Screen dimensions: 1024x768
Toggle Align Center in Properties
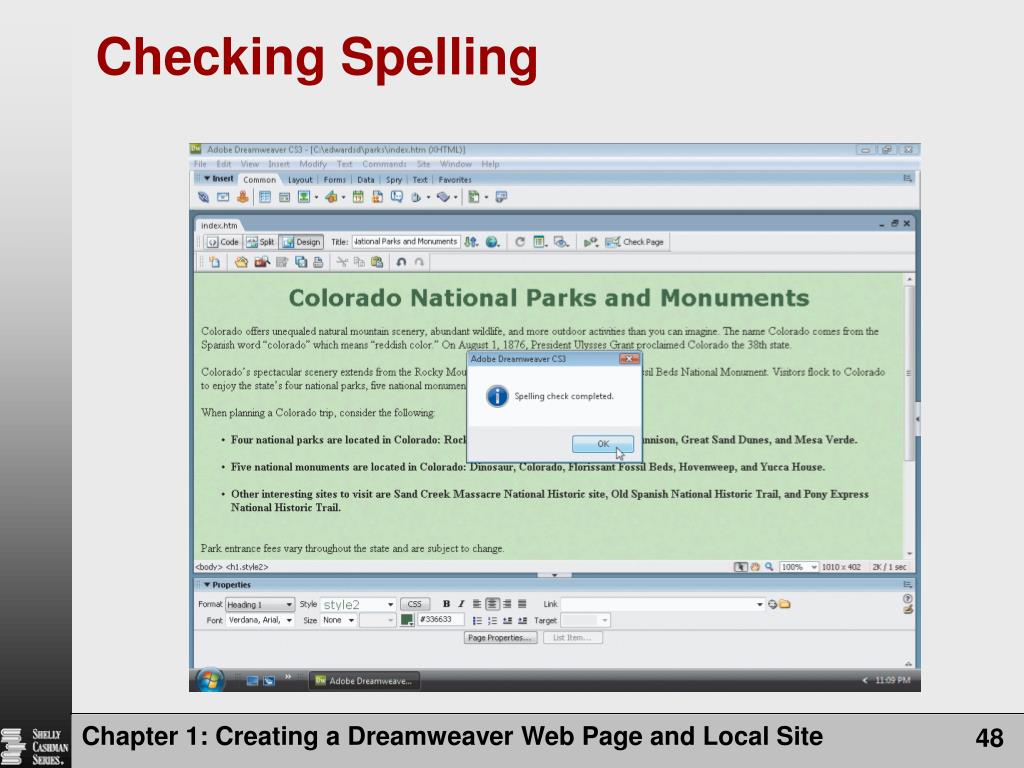(x=492, y=604)
